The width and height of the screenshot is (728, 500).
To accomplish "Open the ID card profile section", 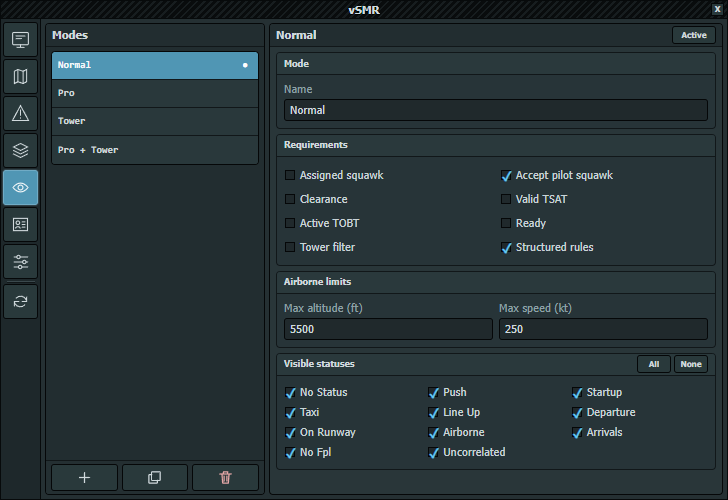I will click(20, 225).
